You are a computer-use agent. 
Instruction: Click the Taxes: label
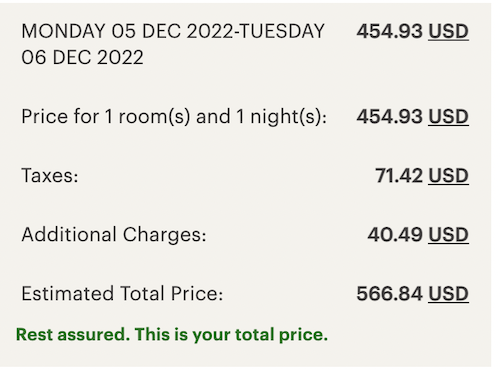tap(50, 176)
